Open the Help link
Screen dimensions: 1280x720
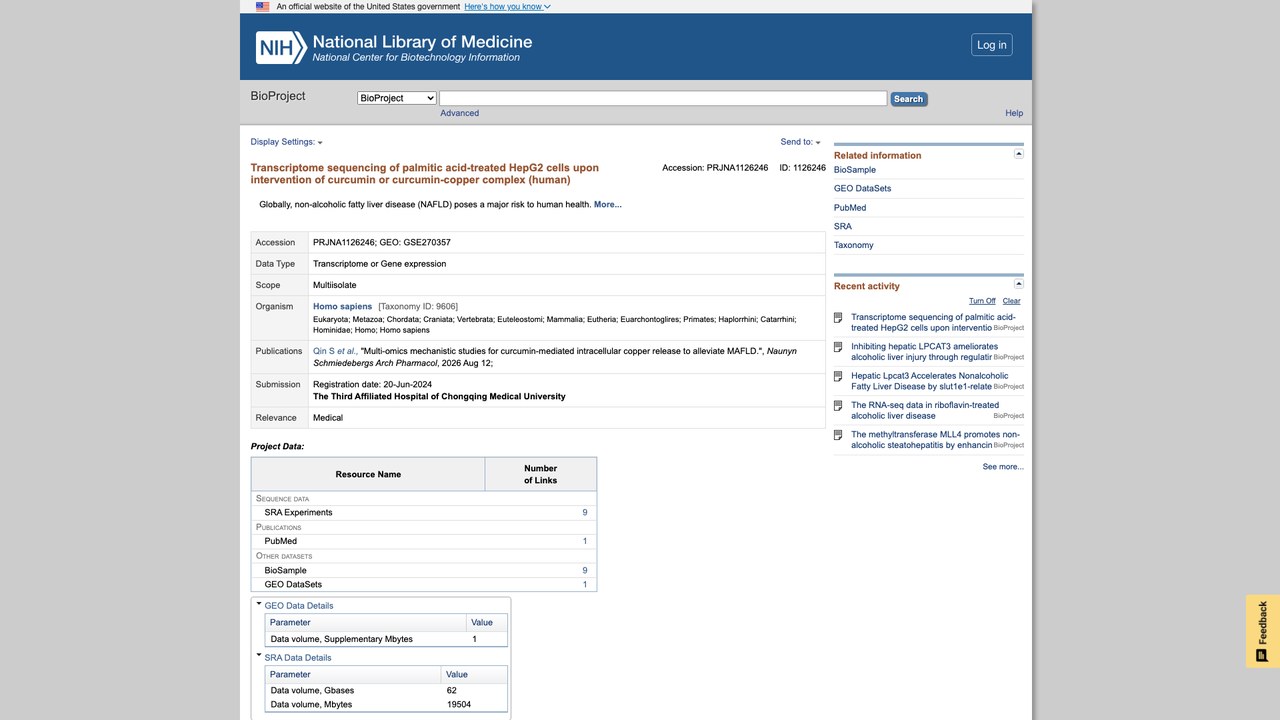tap(1014, 113)
